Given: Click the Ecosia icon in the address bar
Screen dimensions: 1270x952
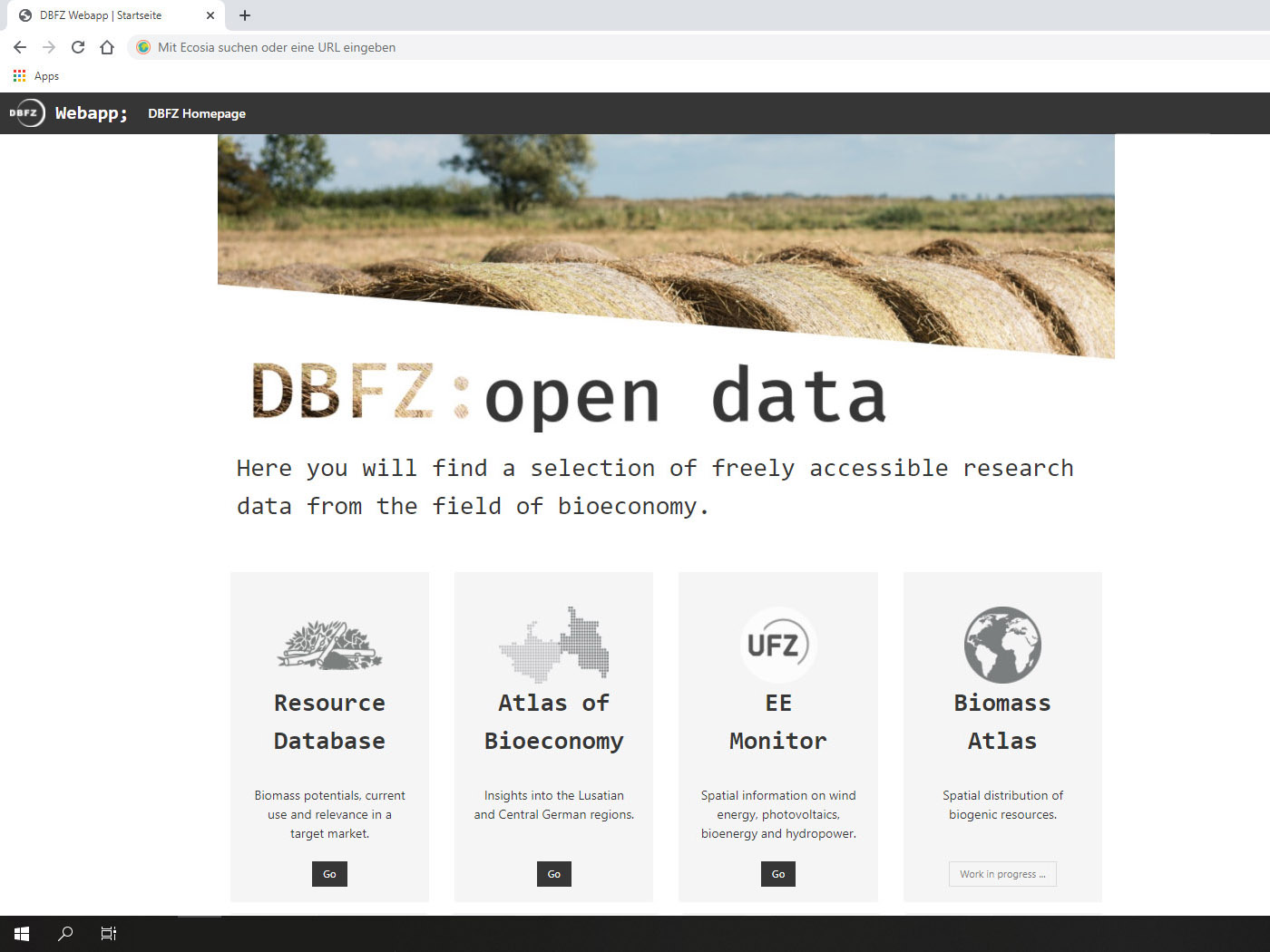Looking at the screenshot, I should coord(143,47).
